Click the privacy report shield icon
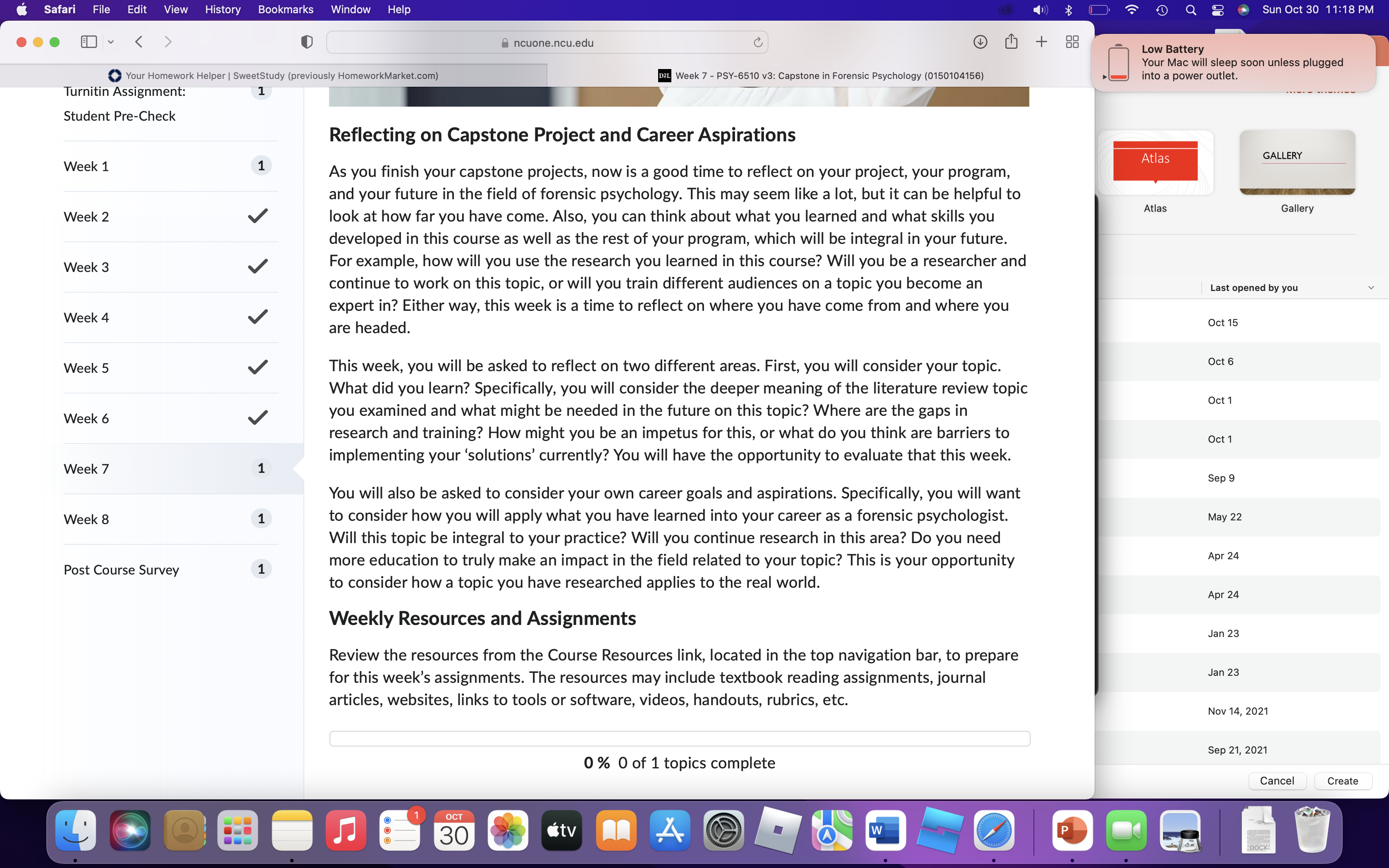 pyautogui.click(x=307, y=42)
